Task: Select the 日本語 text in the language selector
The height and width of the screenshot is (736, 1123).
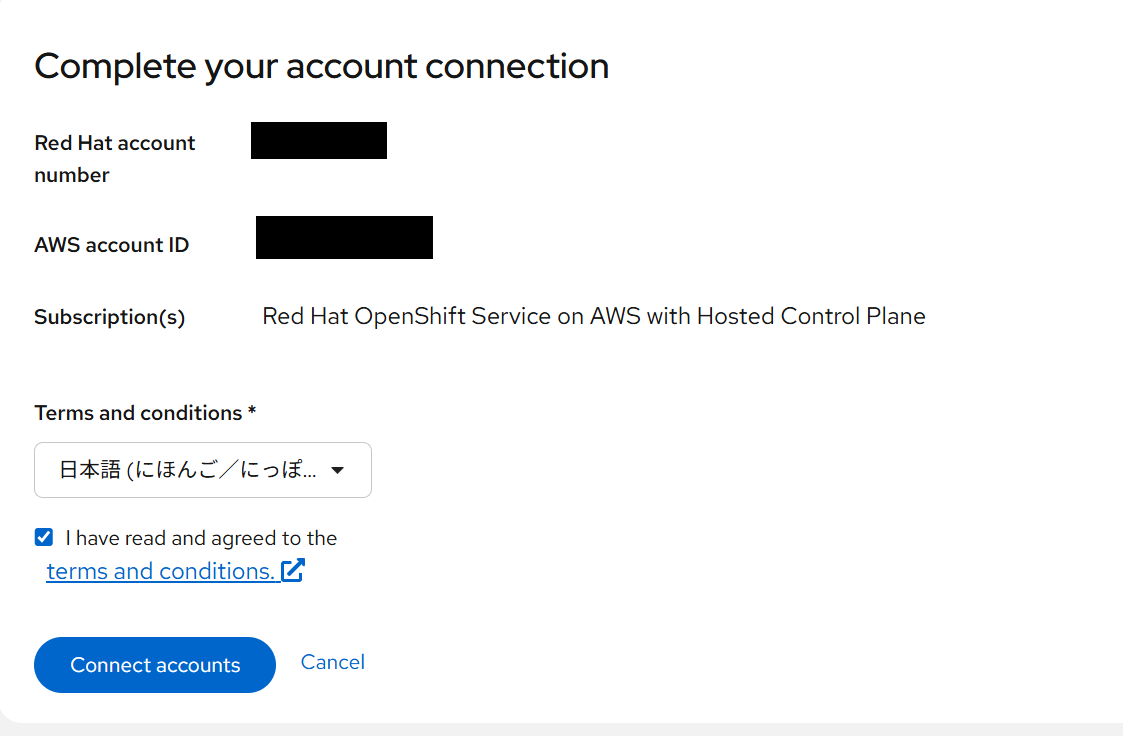Action: pyautogui.click(x=90, y=470)
